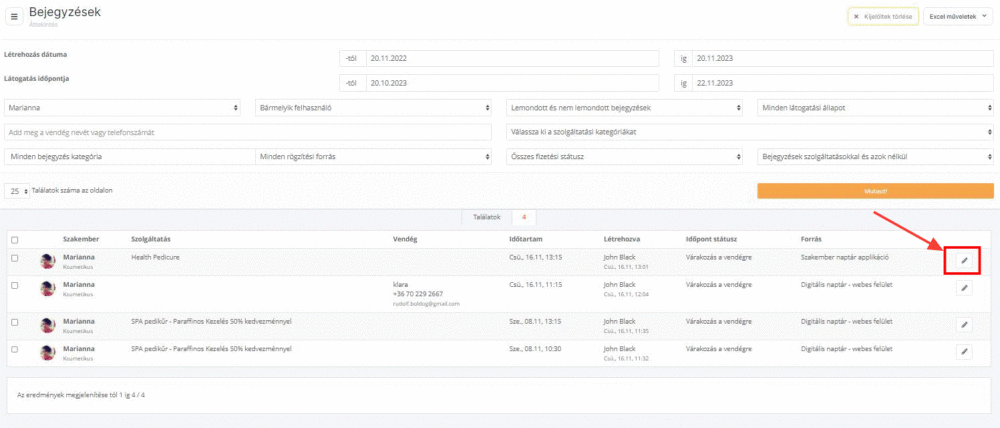Open the Minden látogatási állapot dropdown
The height and width of the screenshot is (428, 1000).
tap(876, 108)
